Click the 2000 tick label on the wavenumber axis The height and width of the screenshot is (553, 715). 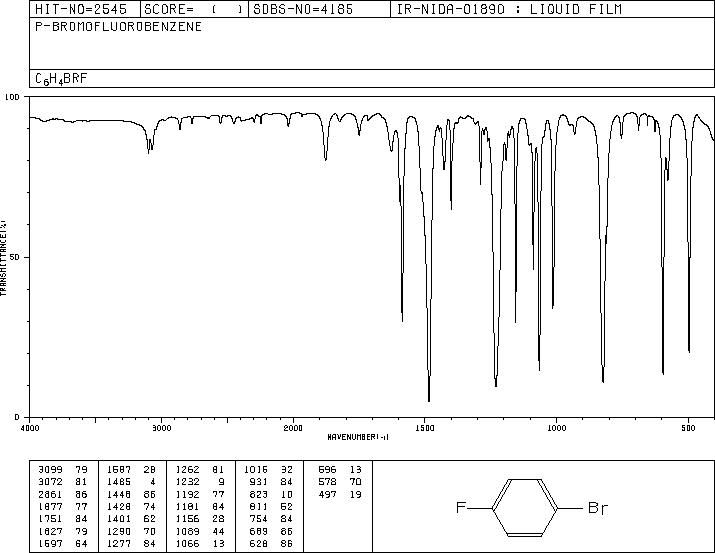coord(293,428)
